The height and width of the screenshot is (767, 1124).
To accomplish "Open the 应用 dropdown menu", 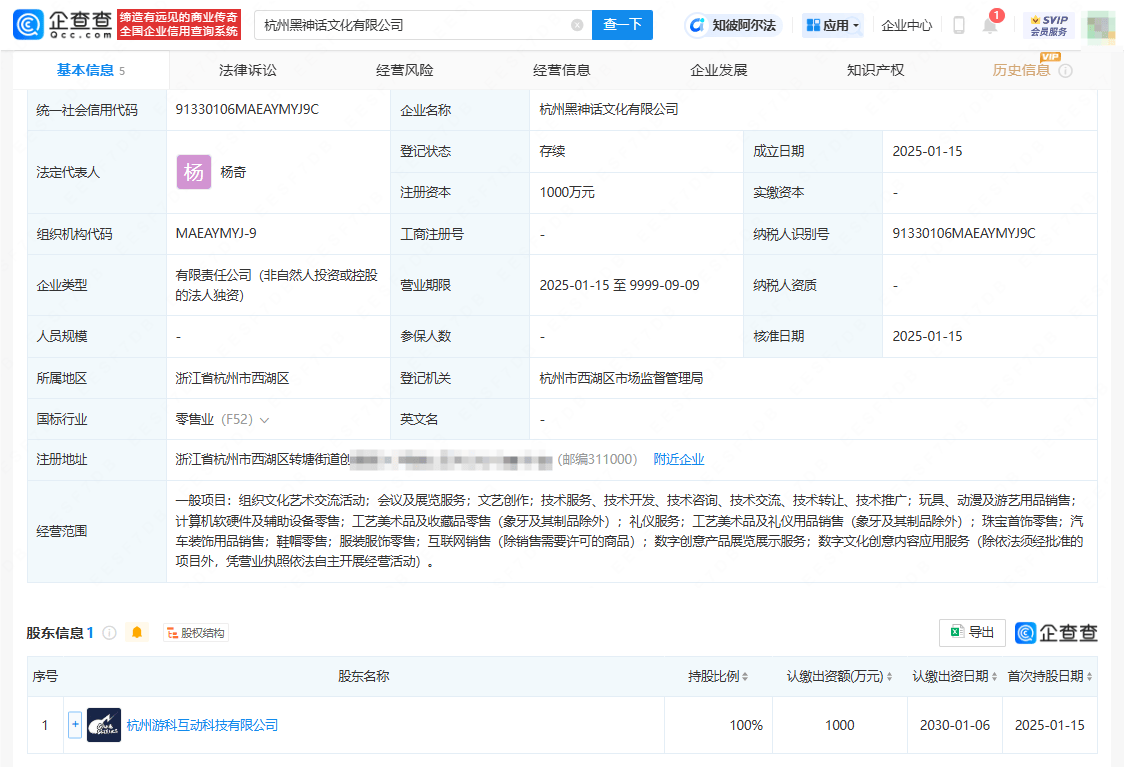I will (x=832, y=26).
